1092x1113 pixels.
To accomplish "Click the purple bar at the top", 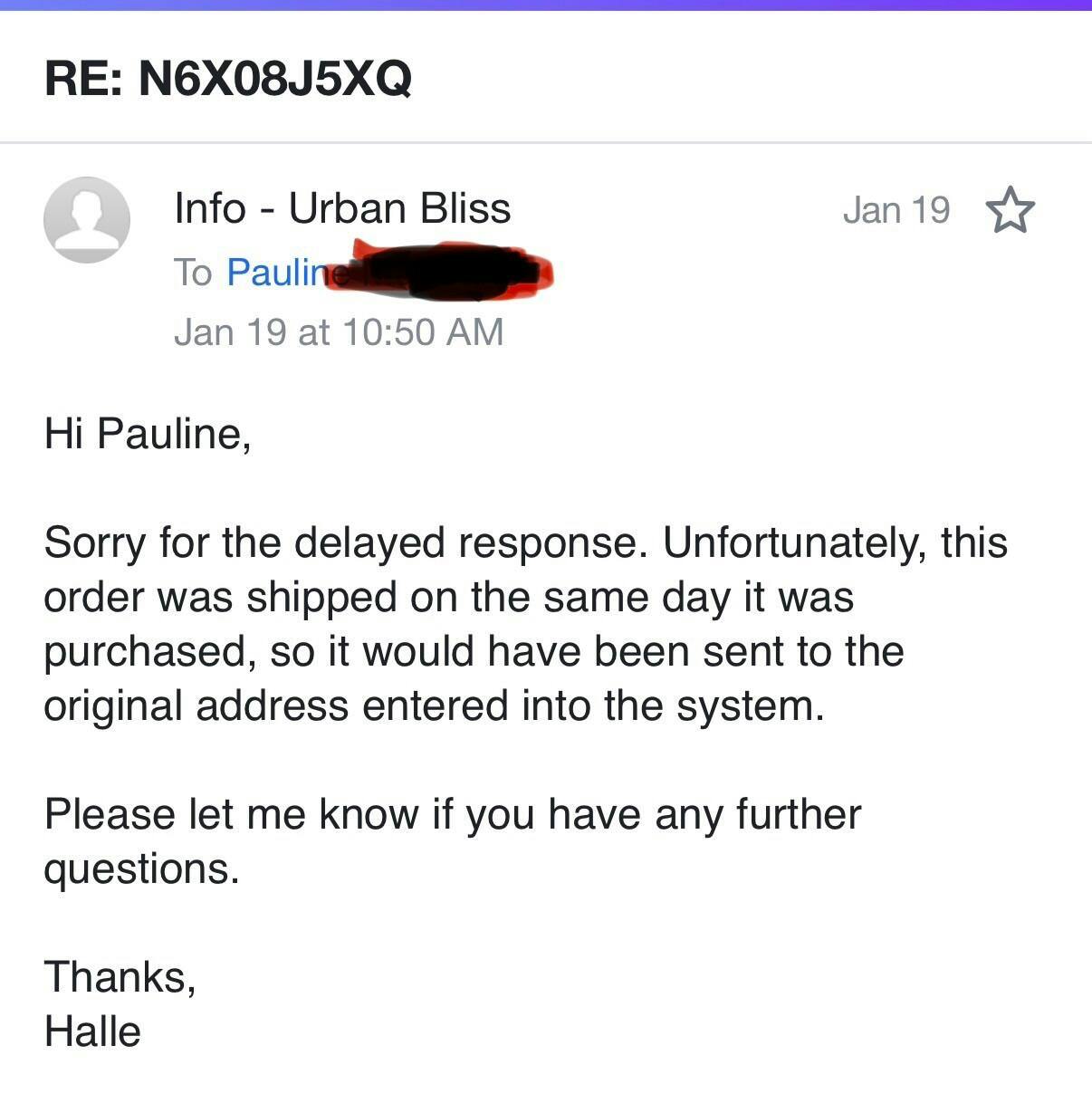I will tap(546, 5).
